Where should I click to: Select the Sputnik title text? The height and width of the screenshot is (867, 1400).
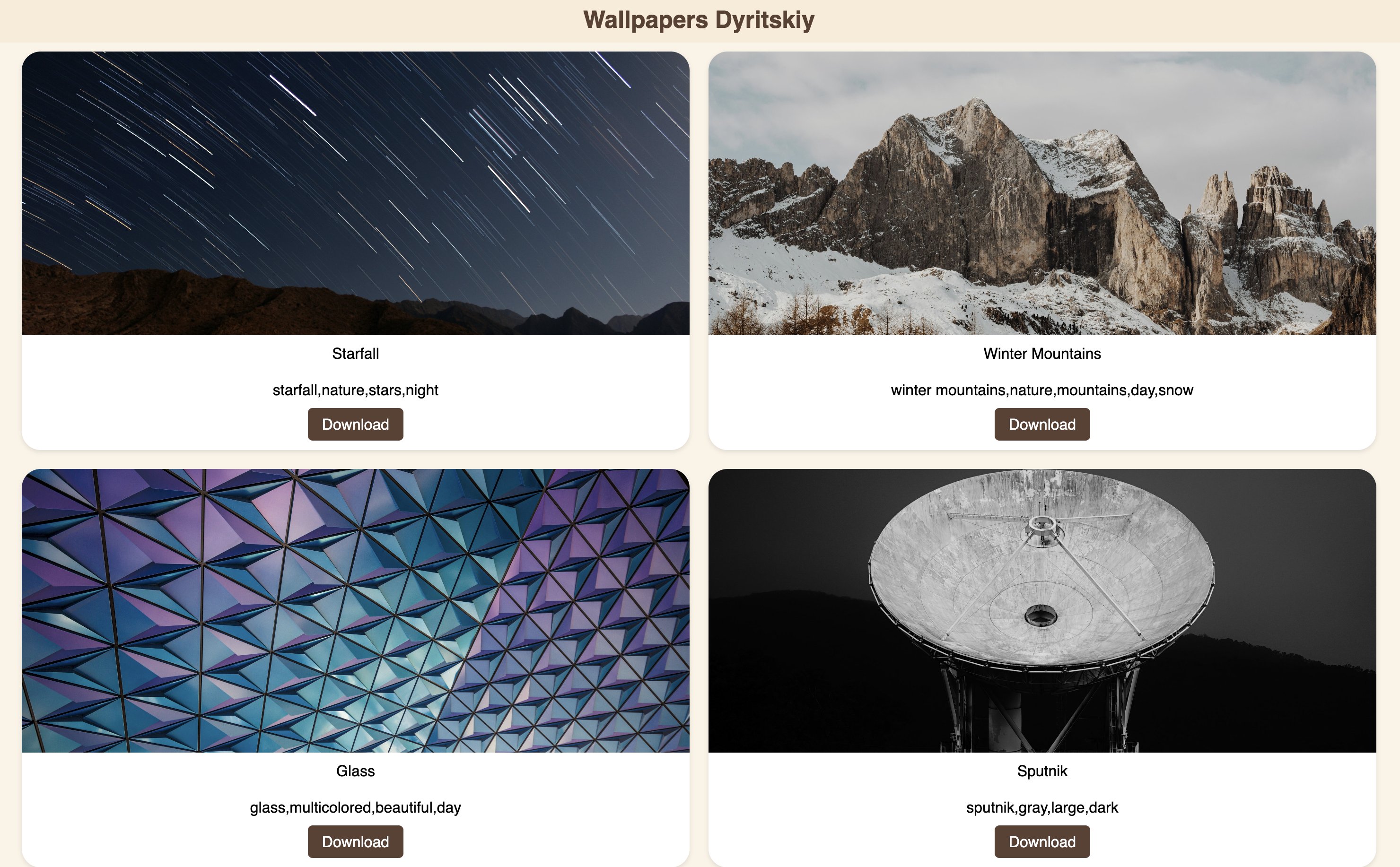pos(1042,771)
